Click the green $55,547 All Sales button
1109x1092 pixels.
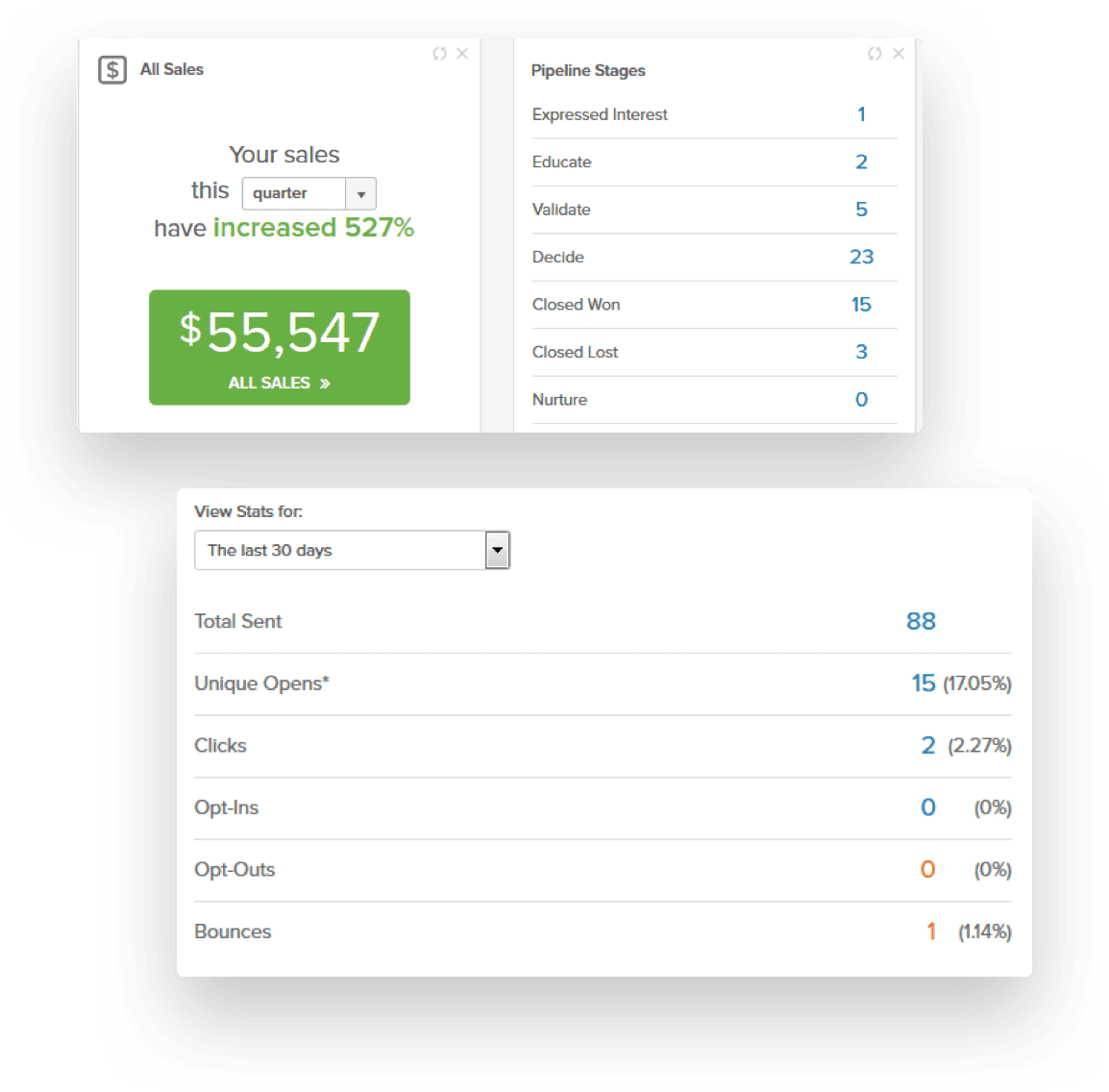coord(280,347)
